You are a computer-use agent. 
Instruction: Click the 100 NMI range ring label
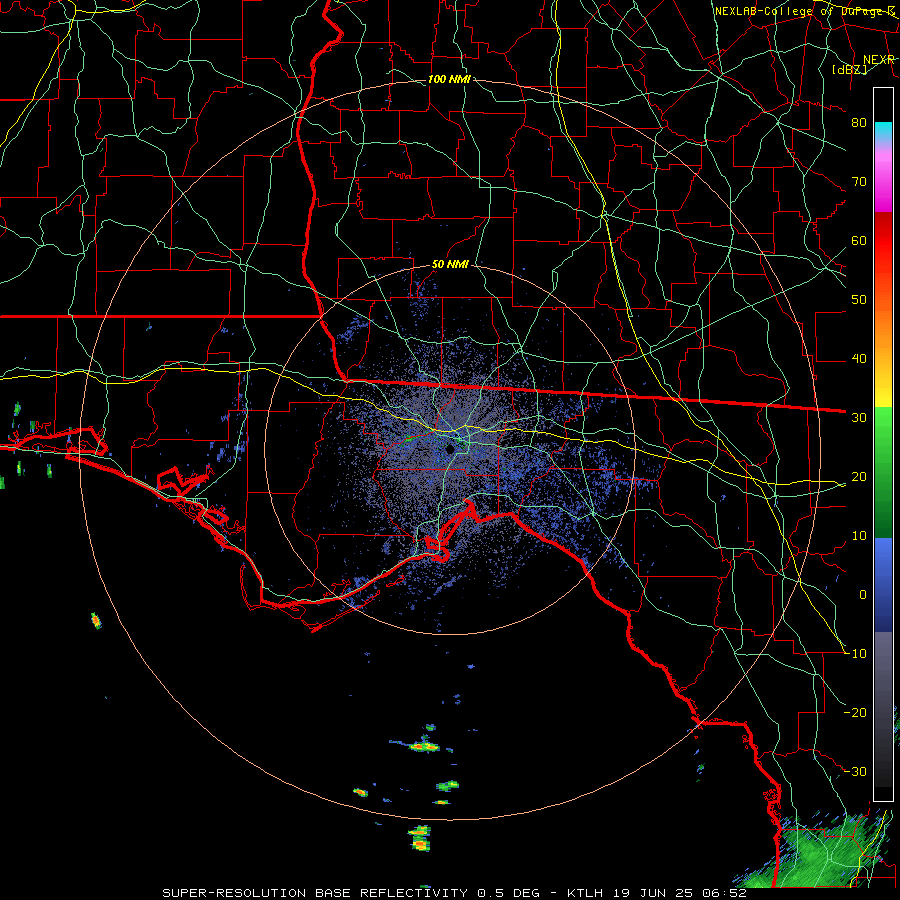coord(449,79)
